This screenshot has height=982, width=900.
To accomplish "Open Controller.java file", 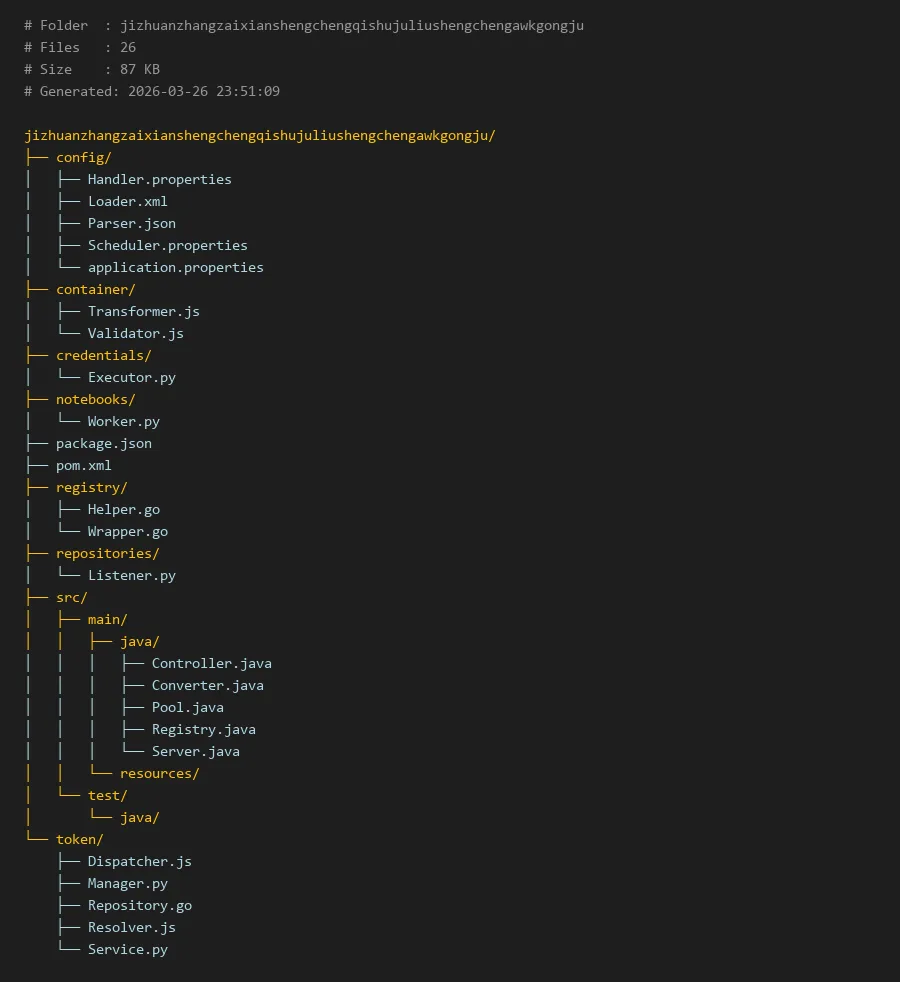I will coord(211,663).
